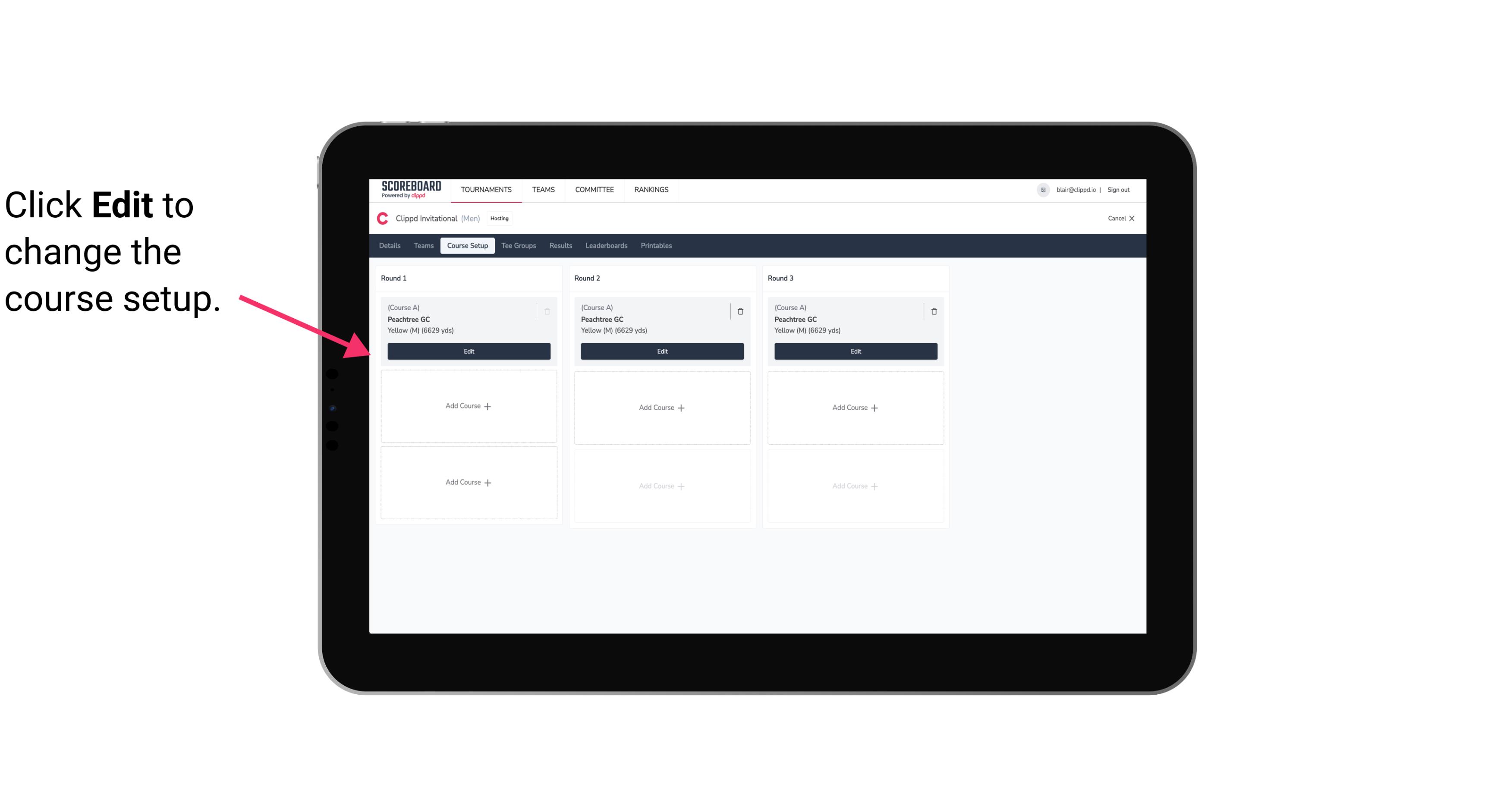The width and height of the screenshot is (1510, 812).
Task: Click Add Course for Round 2
Action: [x=661, y=406]
